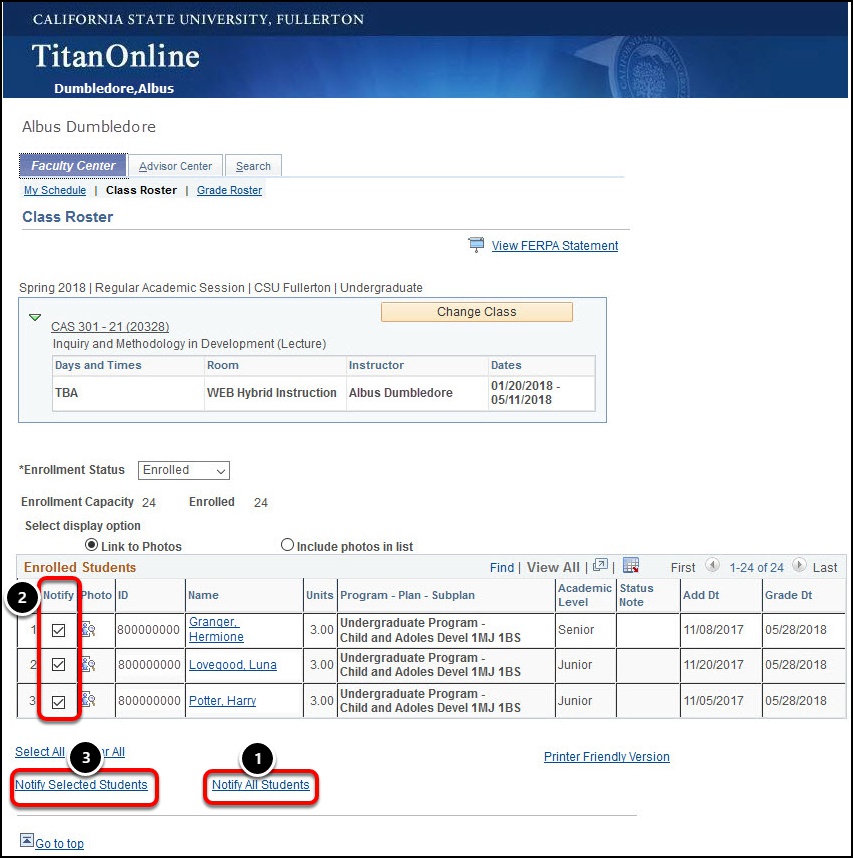Viewport: 853px width, 858px height.
Task: Open the Lovegood, Luna name link
Action: pos(233,665)
